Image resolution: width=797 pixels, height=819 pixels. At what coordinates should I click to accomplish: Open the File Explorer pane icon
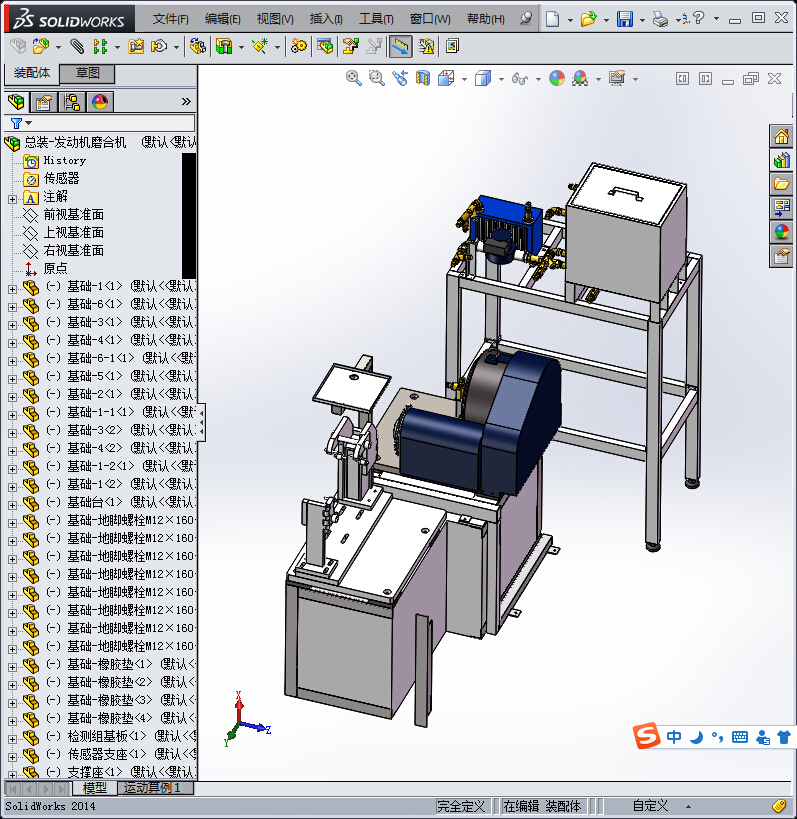tap(781, 184)
